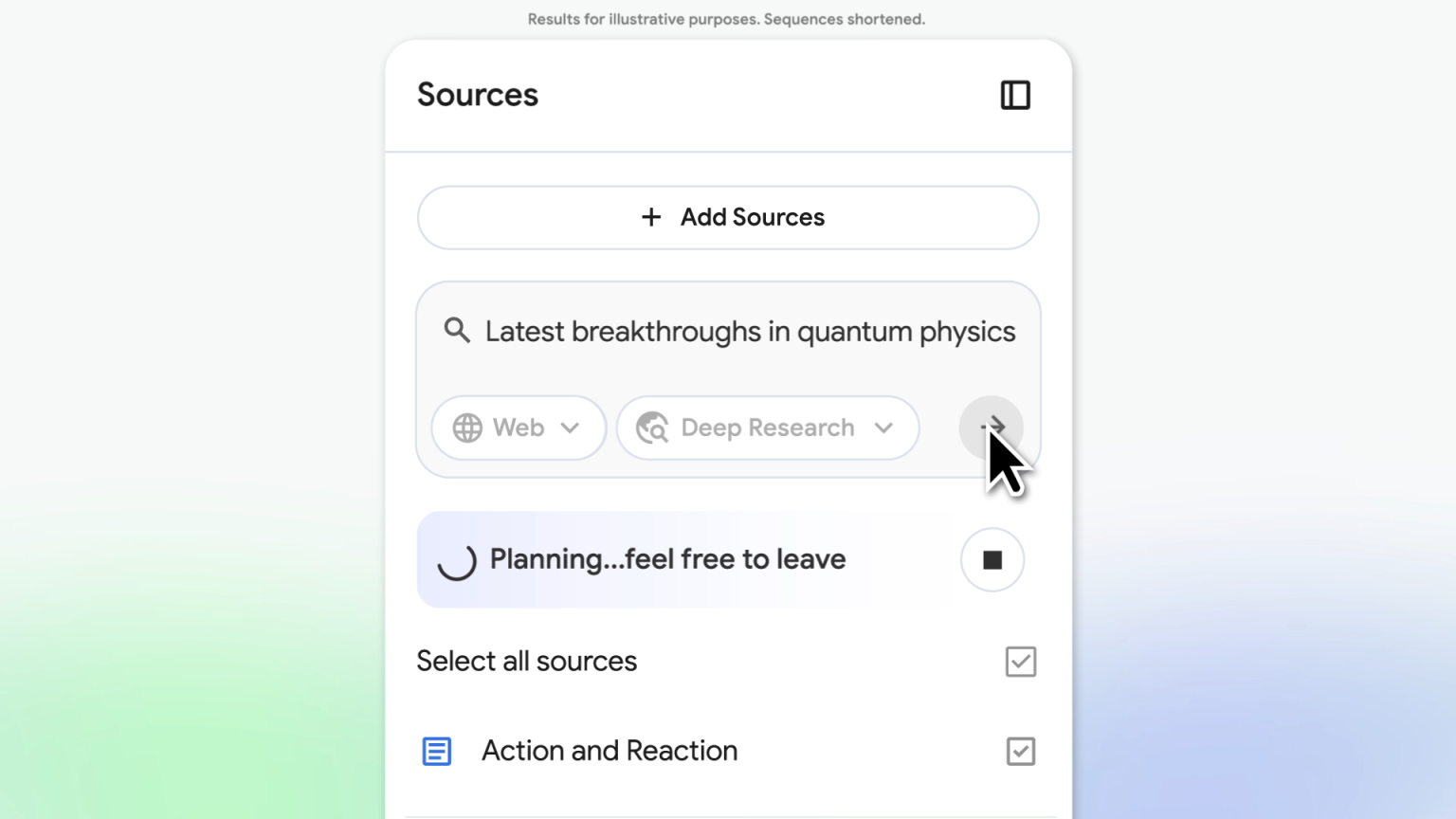Click the plus icon in Add Sources
The width and height of the screenshot is (1456, 819).
point(651,217)
